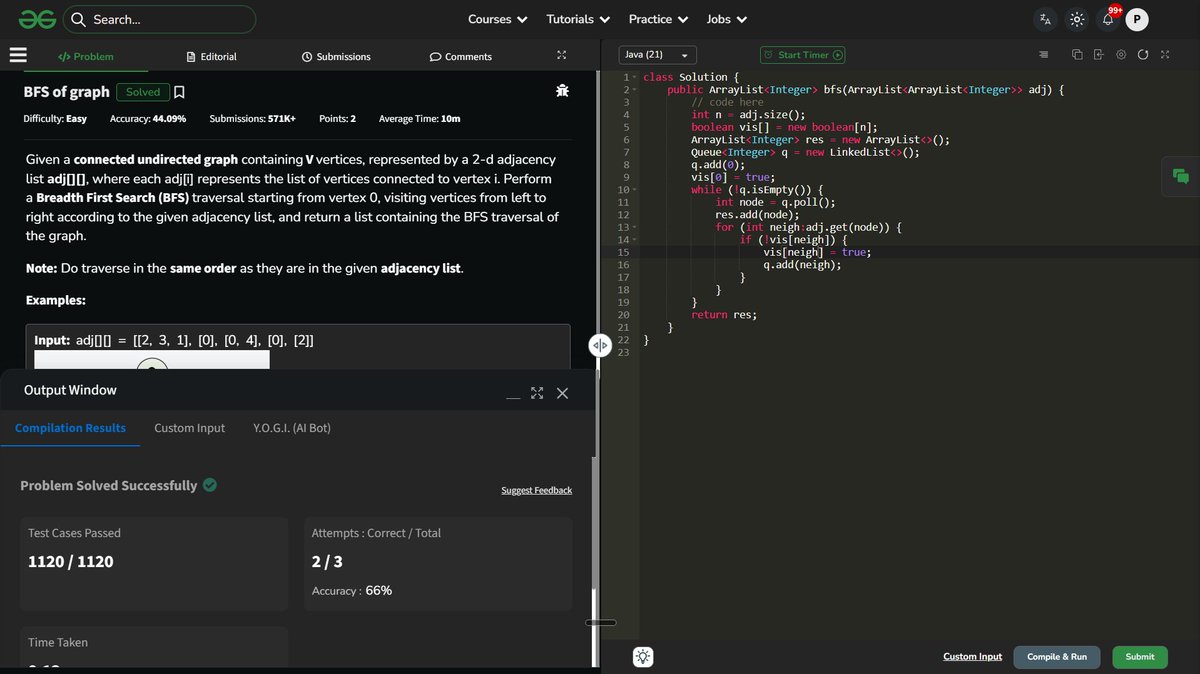Click the import file icon in editor toolbar

tap(1098, 55)
